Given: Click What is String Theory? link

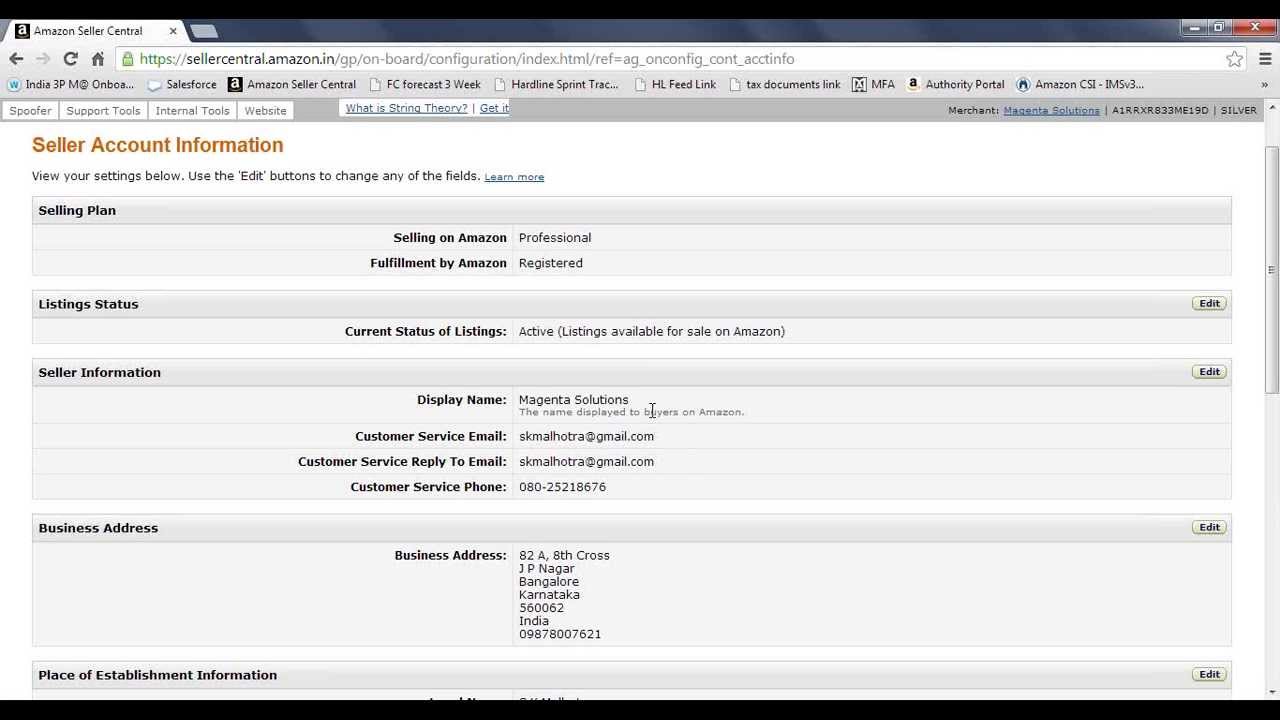Looking at the screenshot, I should coord(406,108).
